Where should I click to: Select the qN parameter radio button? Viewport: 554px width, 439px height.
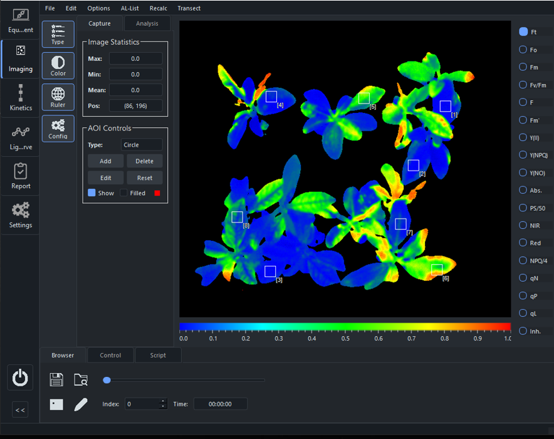(x=523, y=278)
